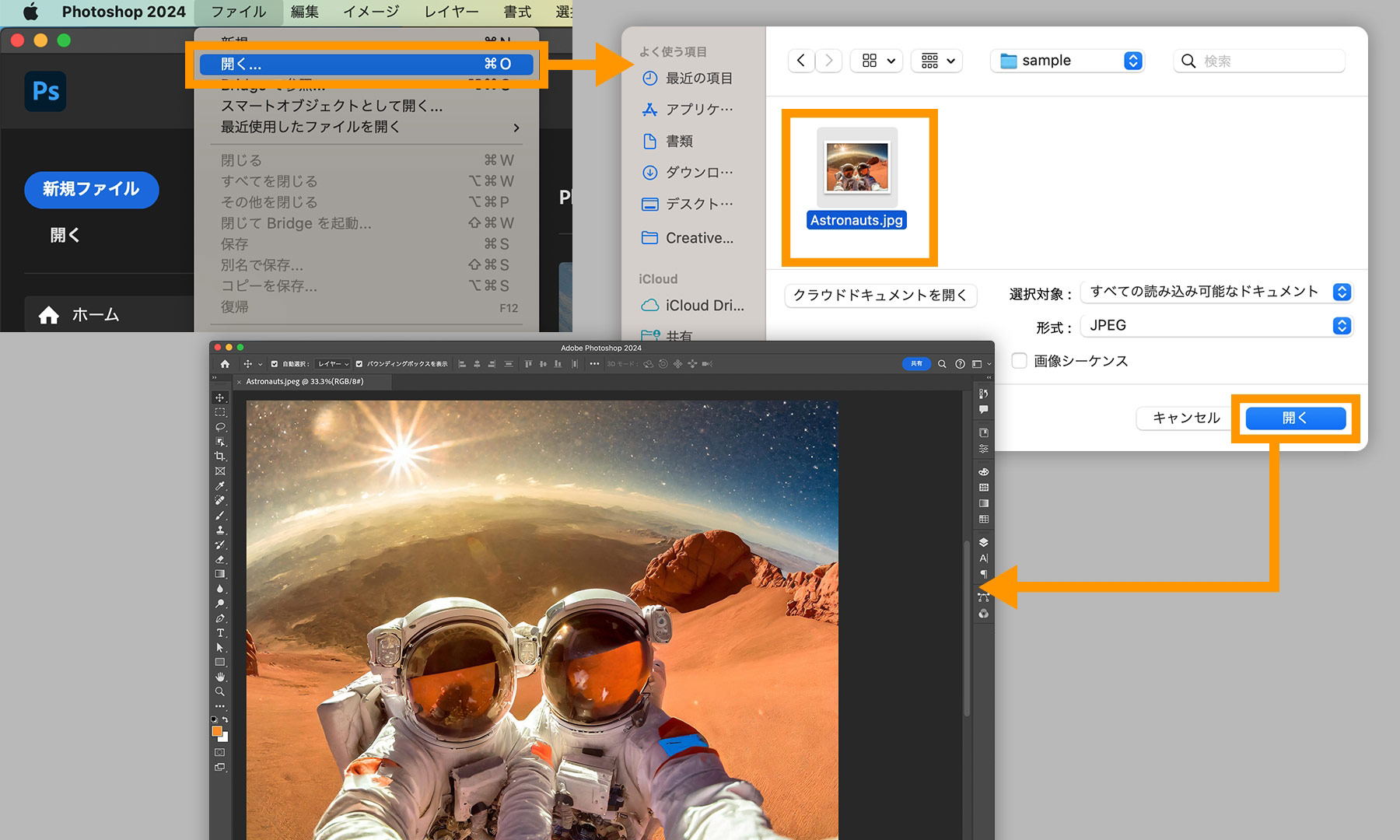This screenshot has width=1400, height=840.
Task: Open the ファイル menu
Action: pos(238,12)
